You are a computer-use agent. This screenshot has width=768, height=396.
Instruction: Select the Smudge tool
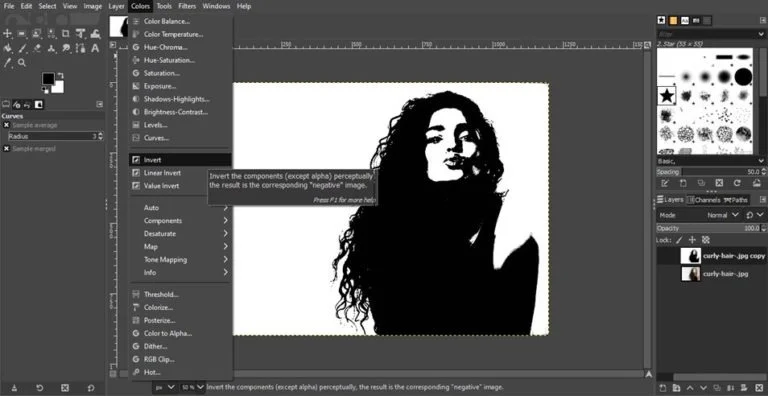66,48
